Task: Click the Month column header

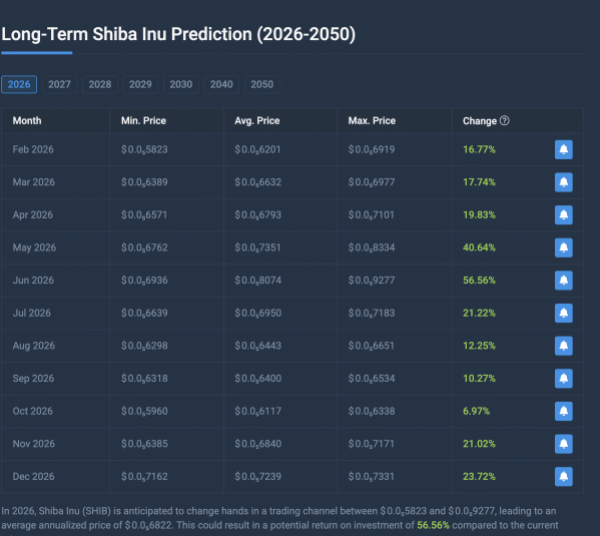Action: click(x=28, y=121)
